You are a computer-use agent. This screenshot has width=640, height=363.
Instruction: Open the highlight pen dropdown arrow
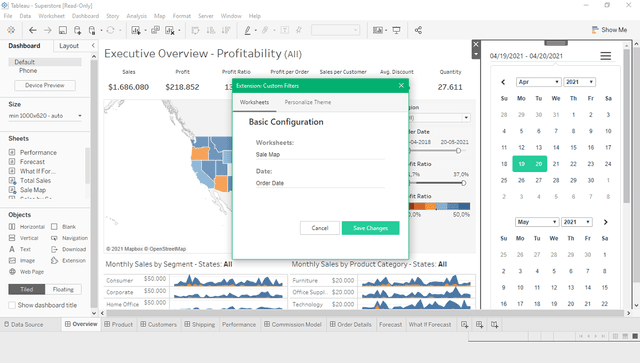coord(256,30)
